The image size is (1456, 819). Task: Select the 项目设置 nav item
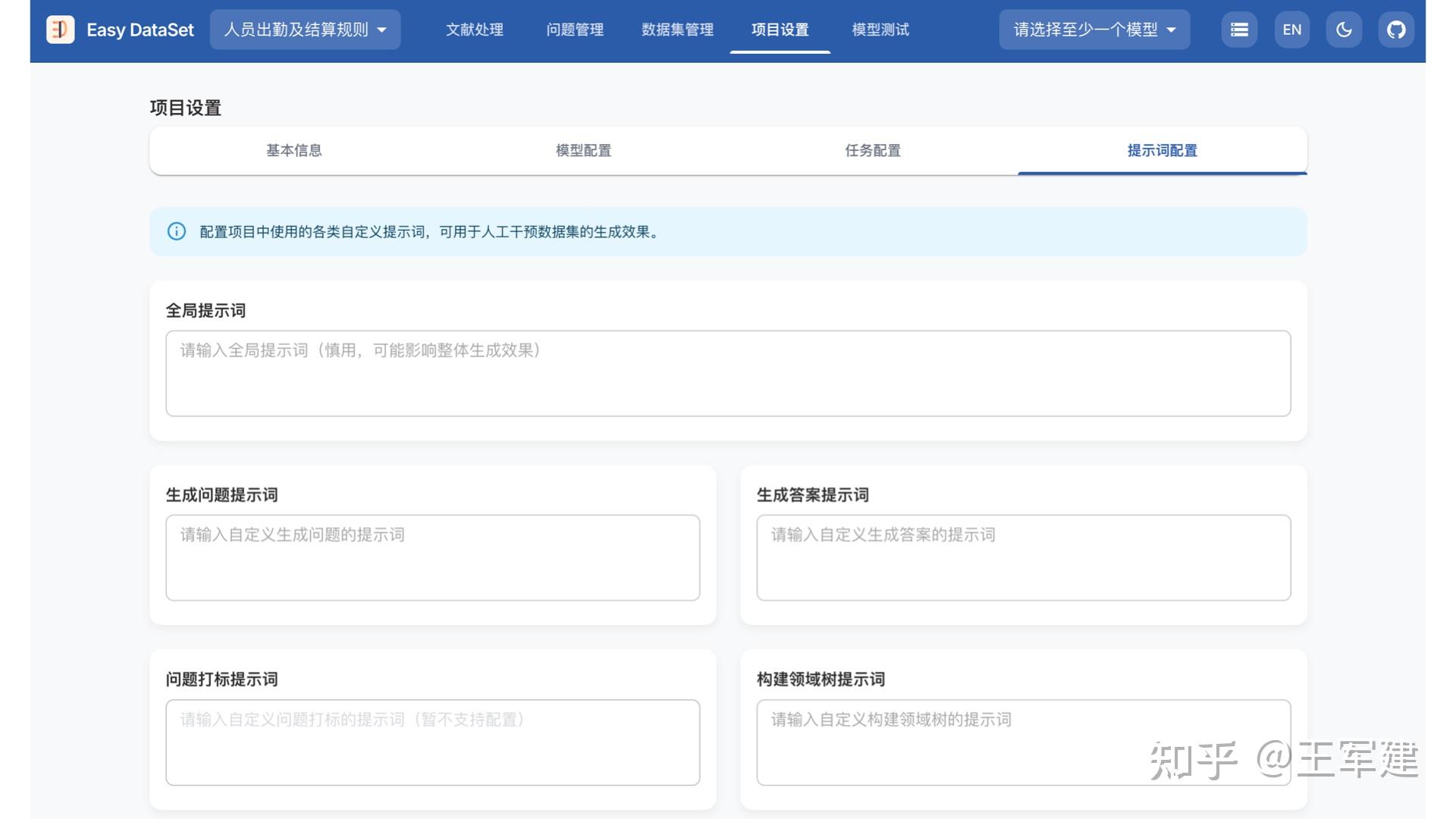click(x=780, y=30)
